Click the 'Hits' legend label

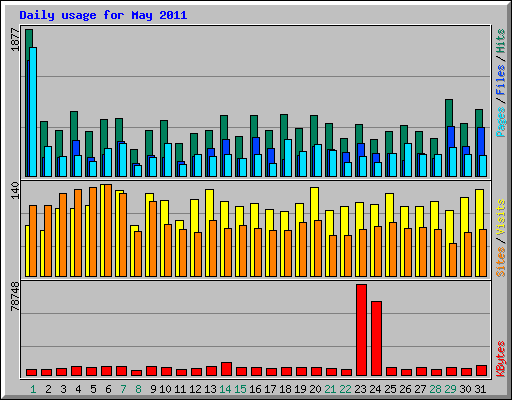point(501,41)
